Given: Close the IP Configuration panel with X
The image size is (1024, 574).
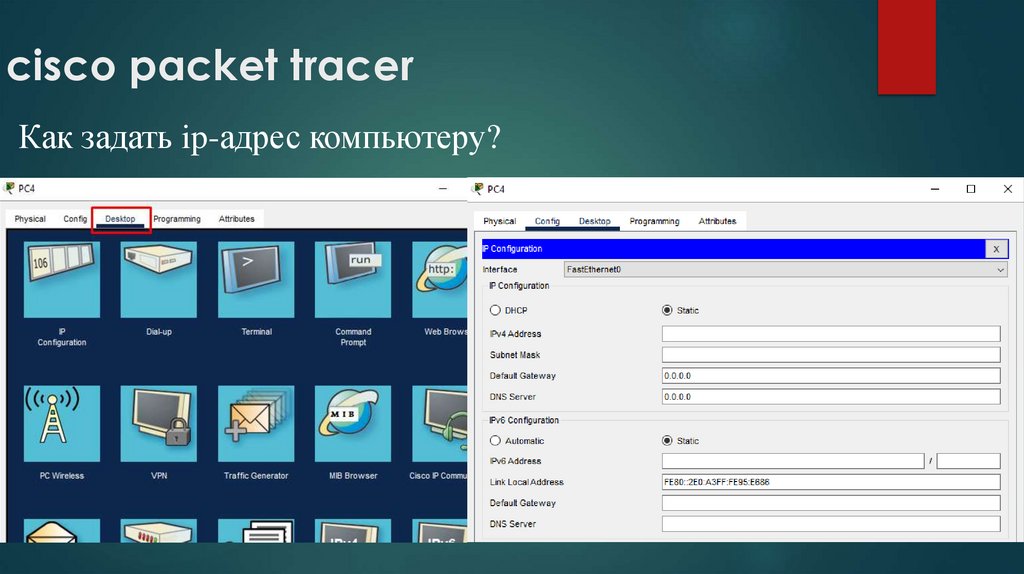Looking at the screenshot, I should click(996, 249).
